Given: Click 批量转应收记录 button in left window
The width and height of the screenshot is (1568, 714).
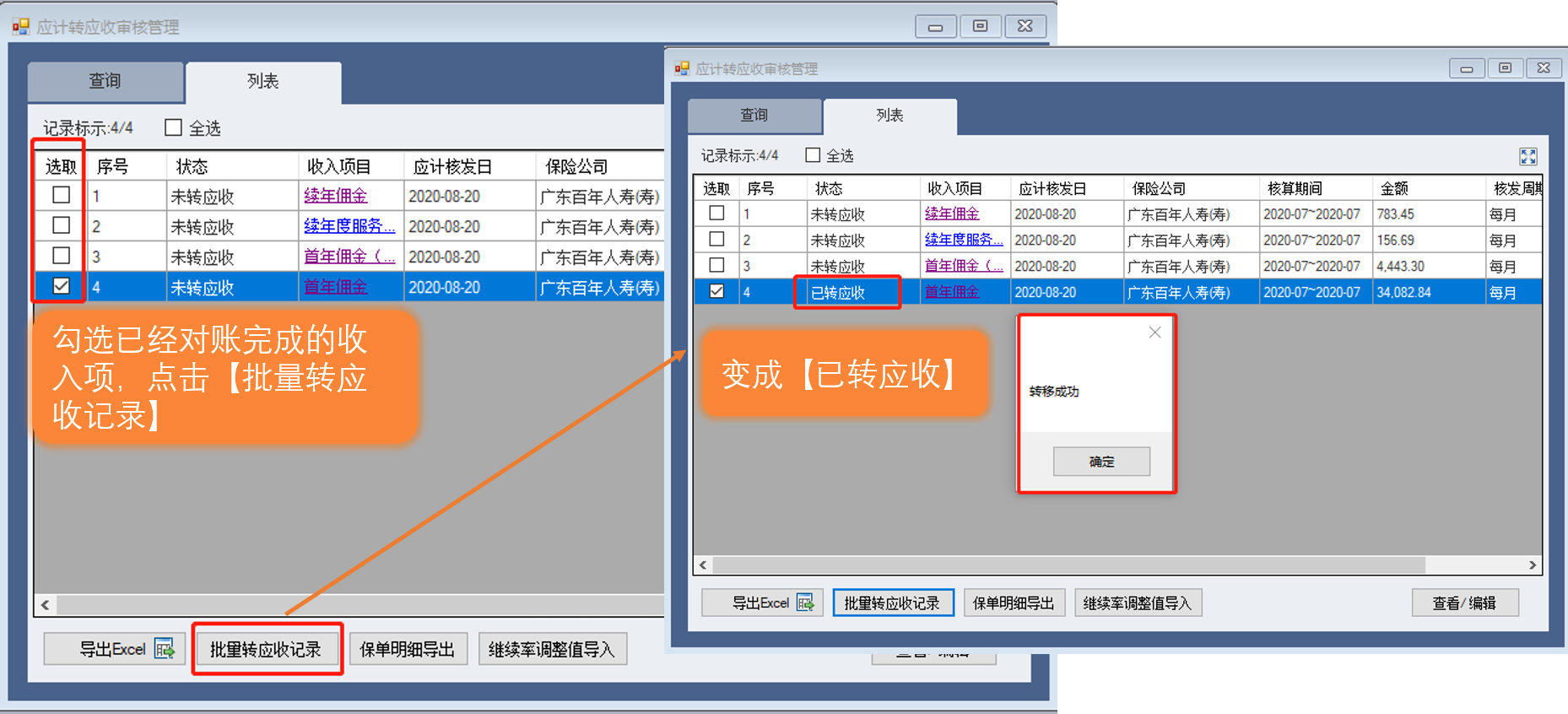Looking at the screenshot, I should [x=266, y=649].
